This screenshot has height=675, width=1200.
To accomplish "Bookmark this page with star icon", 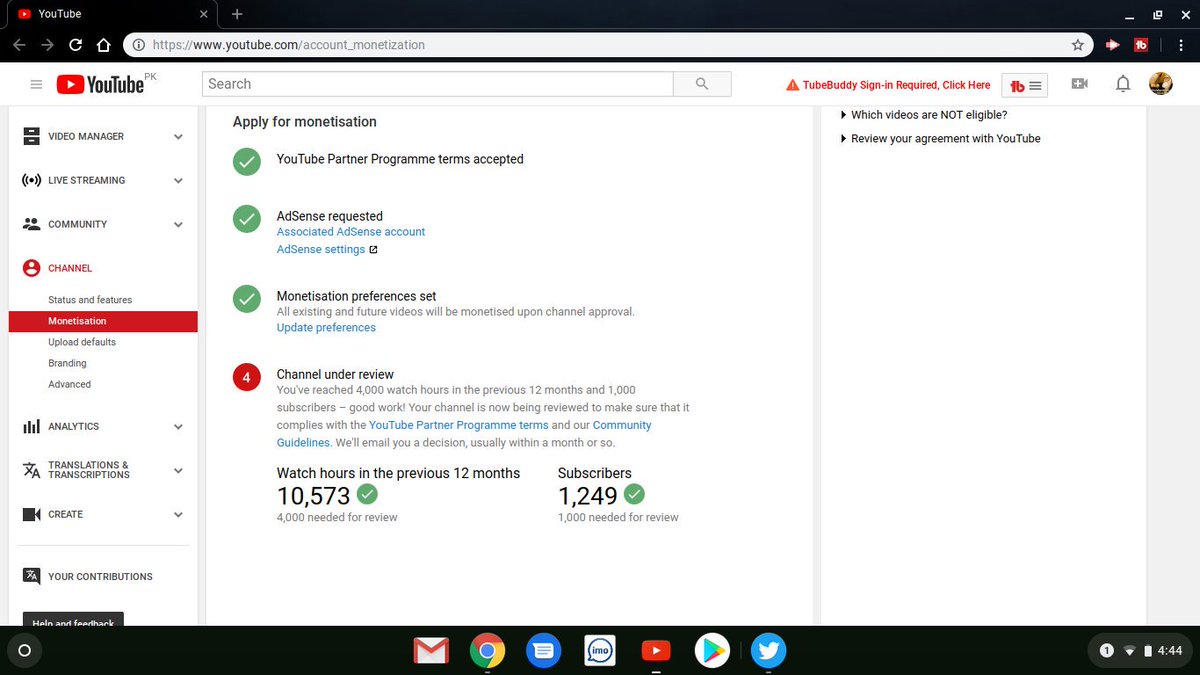I will click(x=1077, y=45).
